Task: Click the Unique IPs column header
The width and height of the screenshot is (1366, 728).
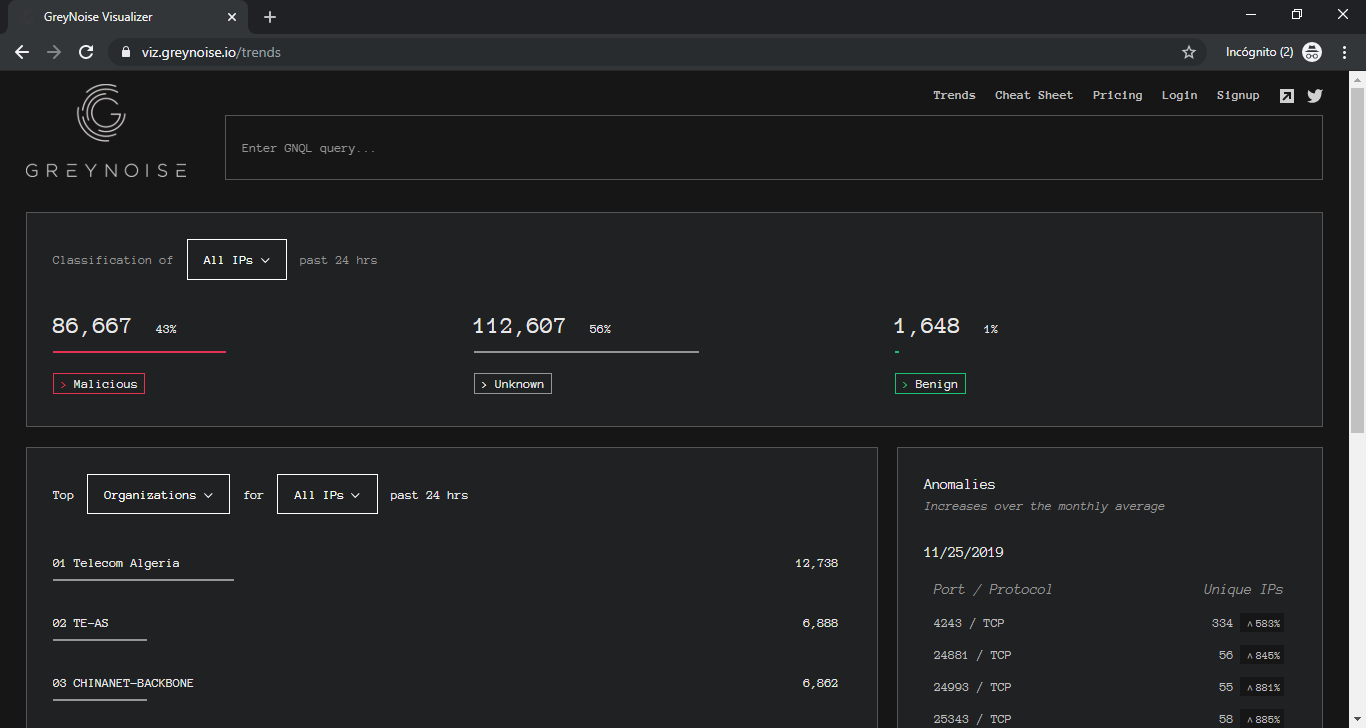Action: [x=1243, y=590]
